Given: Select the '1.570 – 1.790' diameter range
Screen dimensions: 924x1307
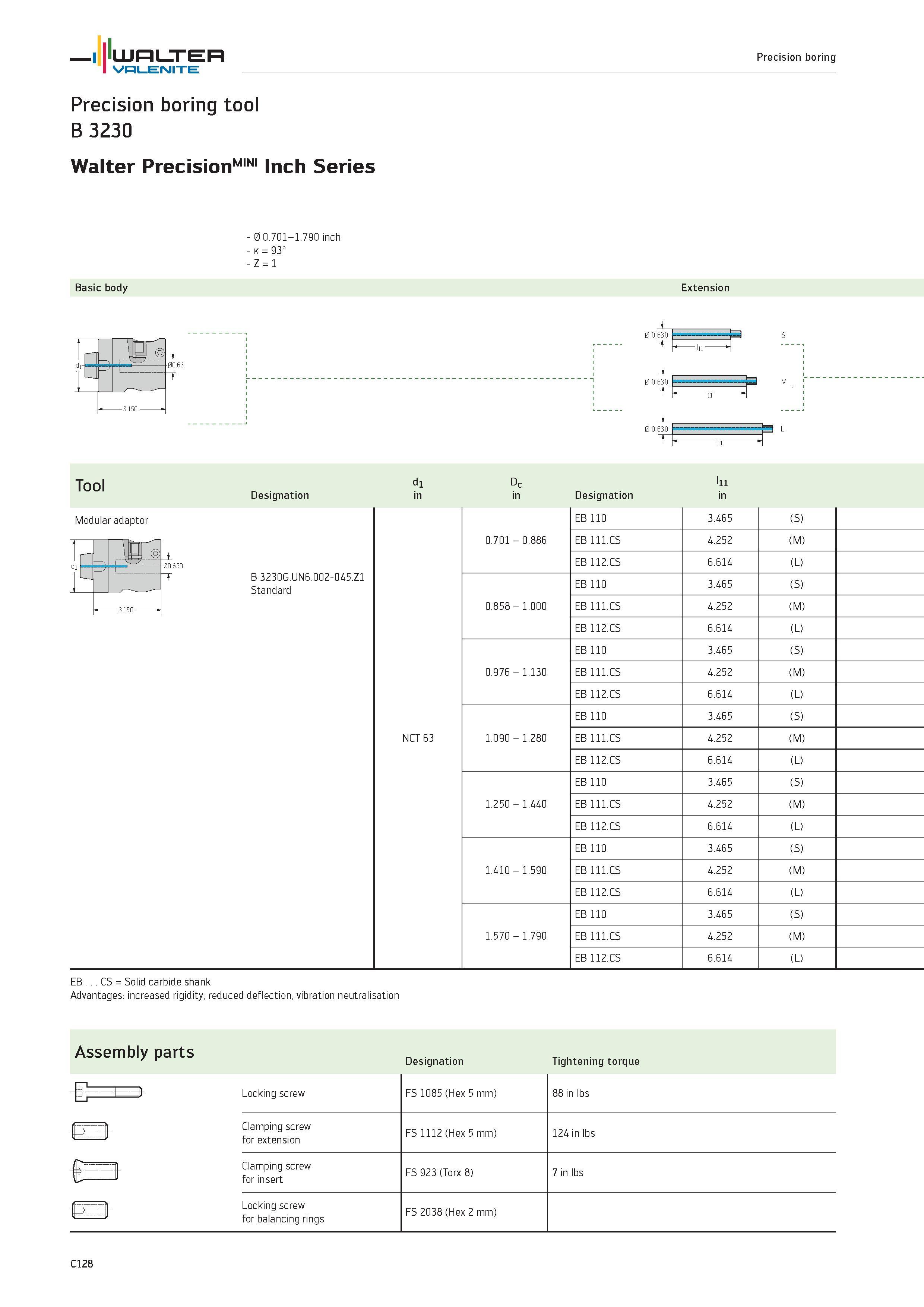Looking at the screenshot, I should [x=516, y=936].
